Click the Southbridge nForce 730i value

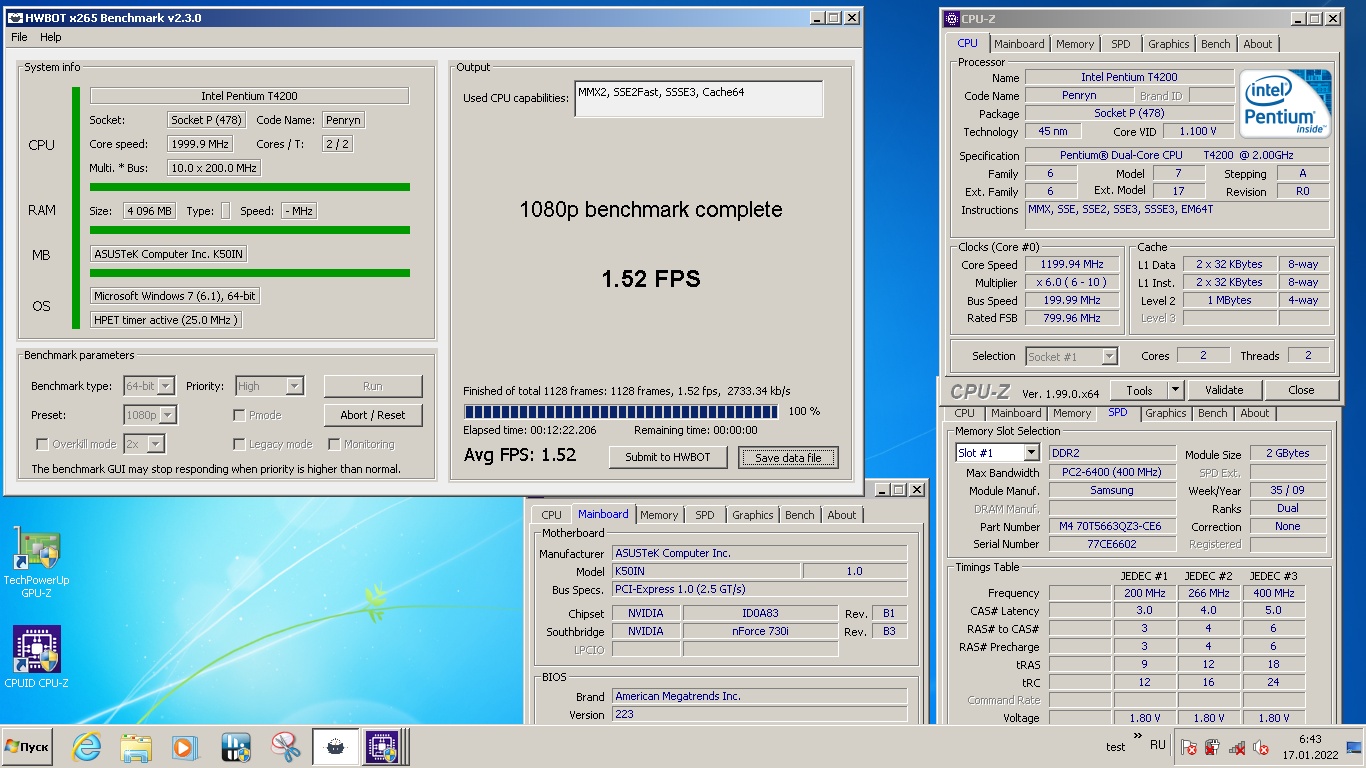(760, 631)
